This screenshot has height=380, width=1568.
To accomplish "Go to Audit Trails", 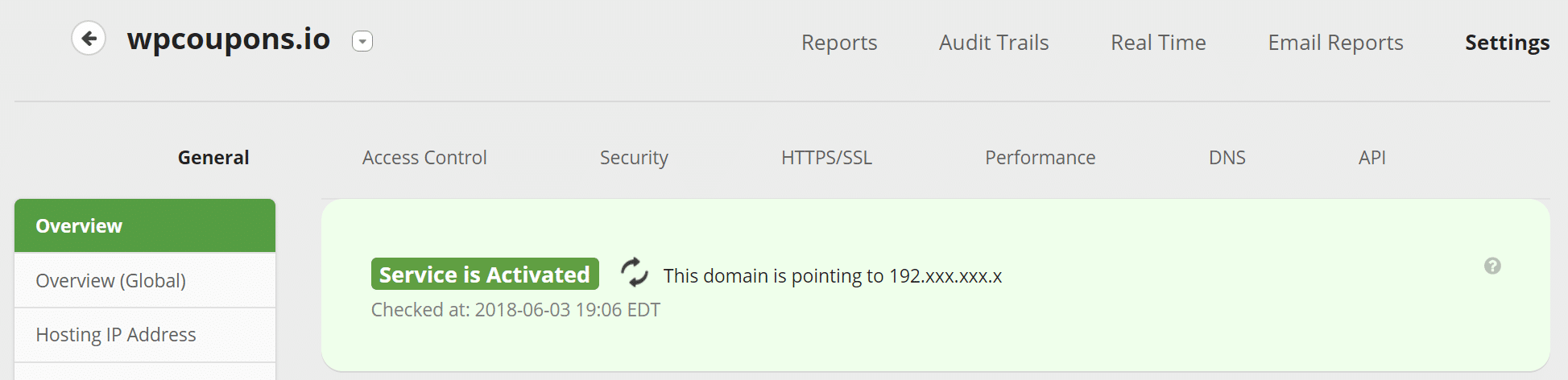I will click(x=993, y=43).
